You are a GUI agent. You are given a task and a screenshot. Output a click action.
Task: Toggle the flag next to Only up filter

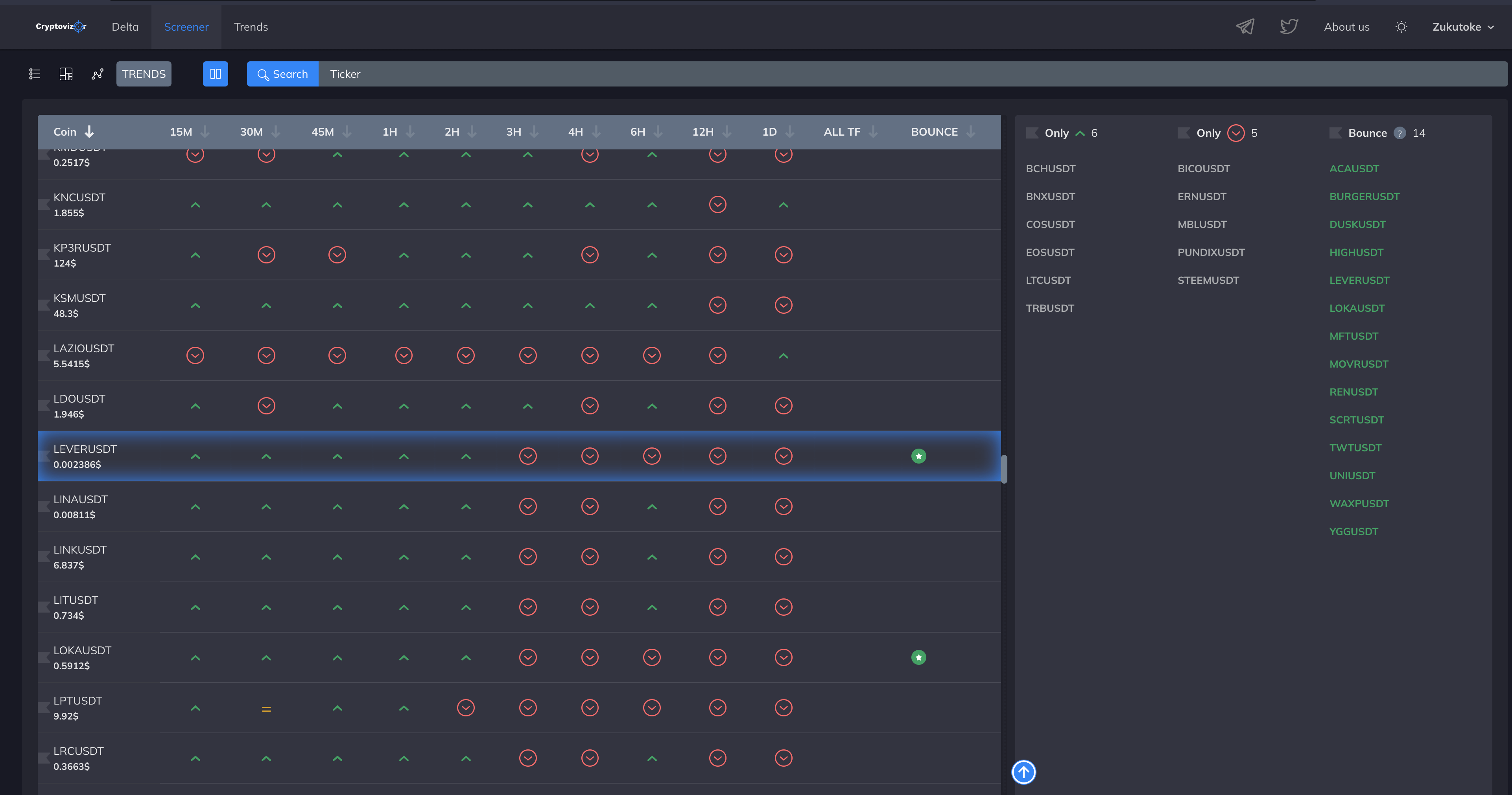[x=1032, y=133]
